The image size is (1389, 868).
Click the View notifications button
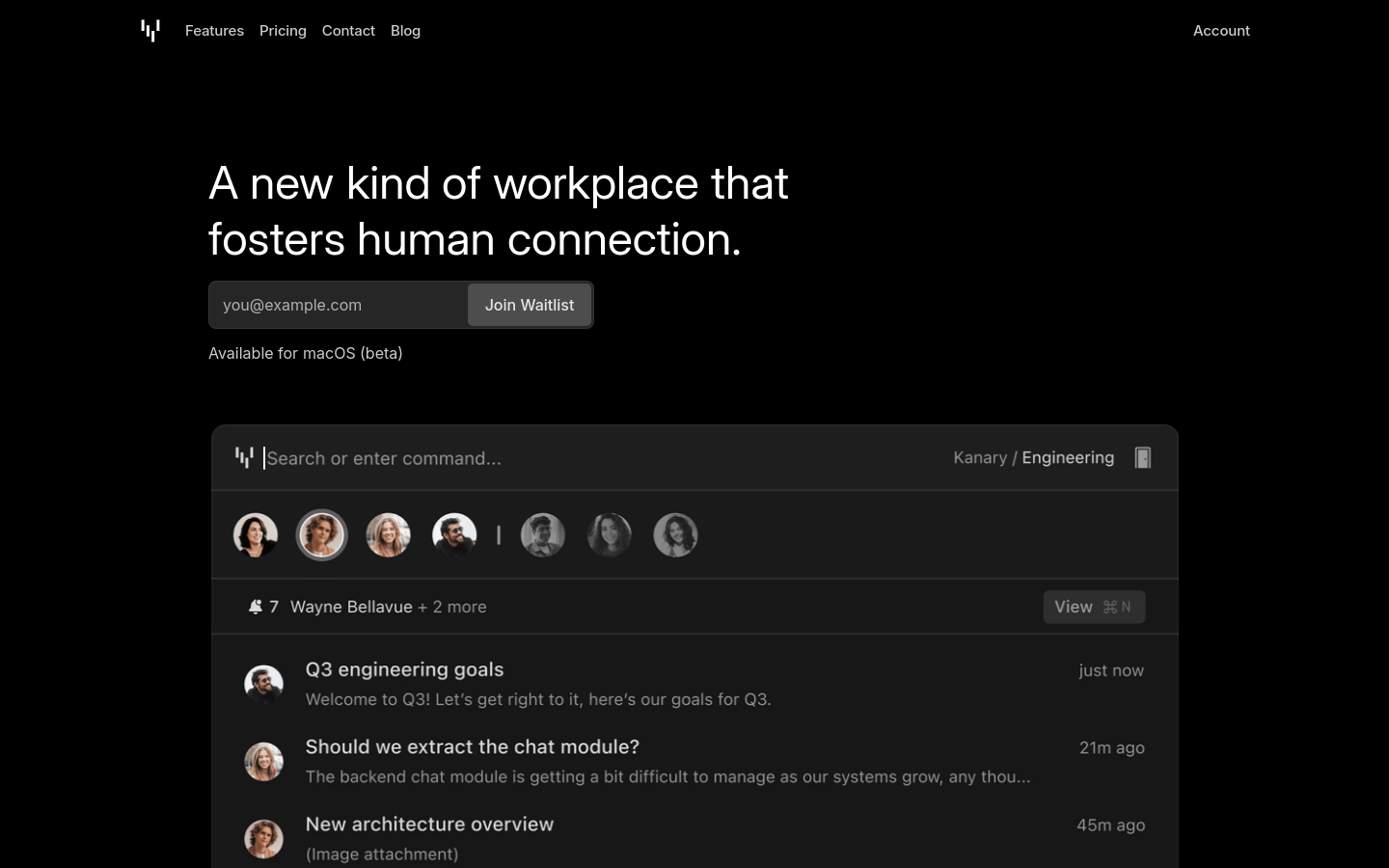coord(1094,607)
